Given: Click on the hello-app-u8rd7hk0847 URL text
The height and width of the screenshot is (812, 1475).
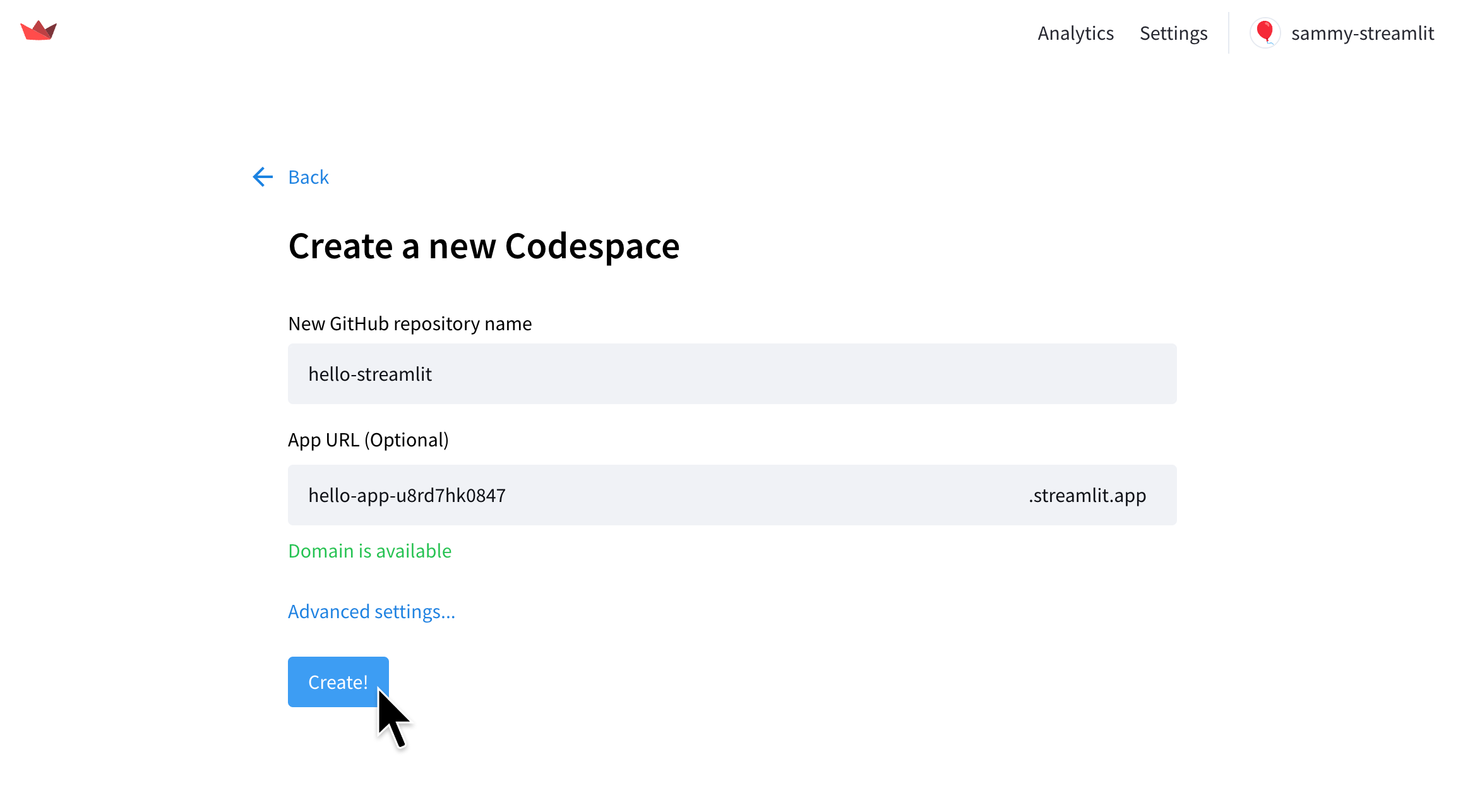Looking at the screenshot, I should [407, 495].
